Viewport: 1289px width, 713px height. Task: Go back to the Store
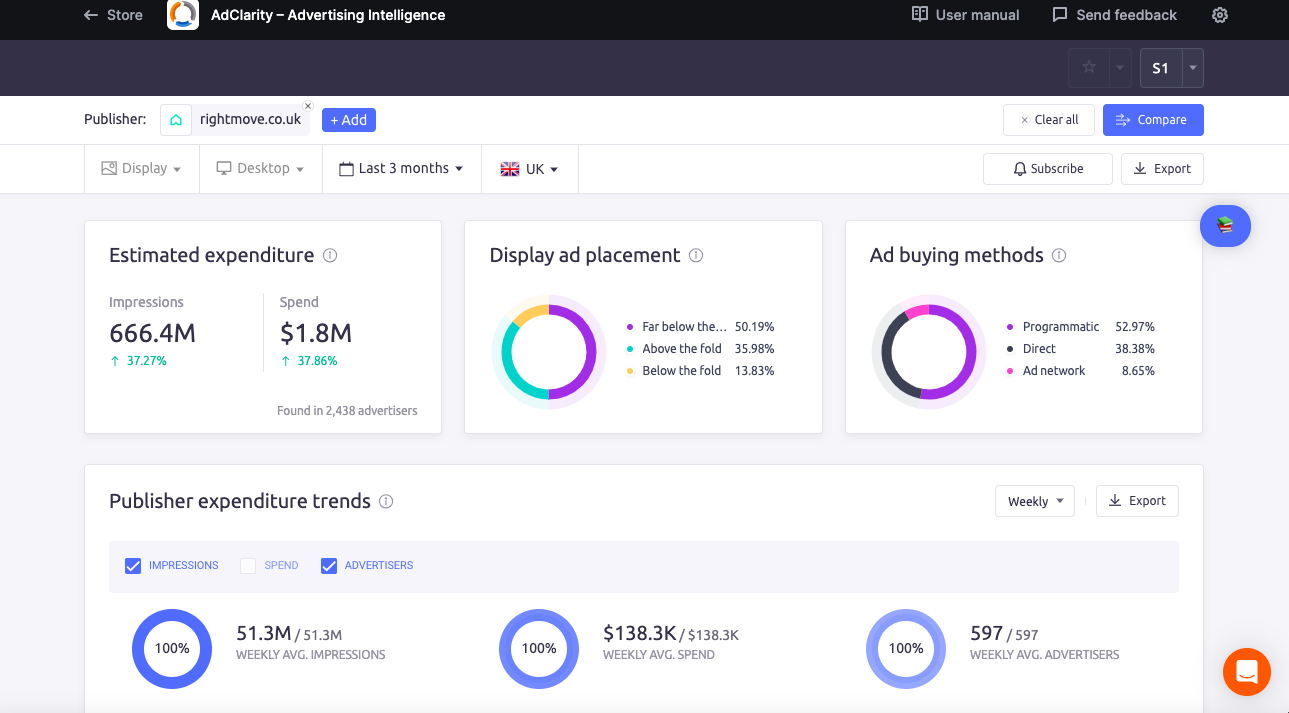pyautogui.click(x=113, y=15)
